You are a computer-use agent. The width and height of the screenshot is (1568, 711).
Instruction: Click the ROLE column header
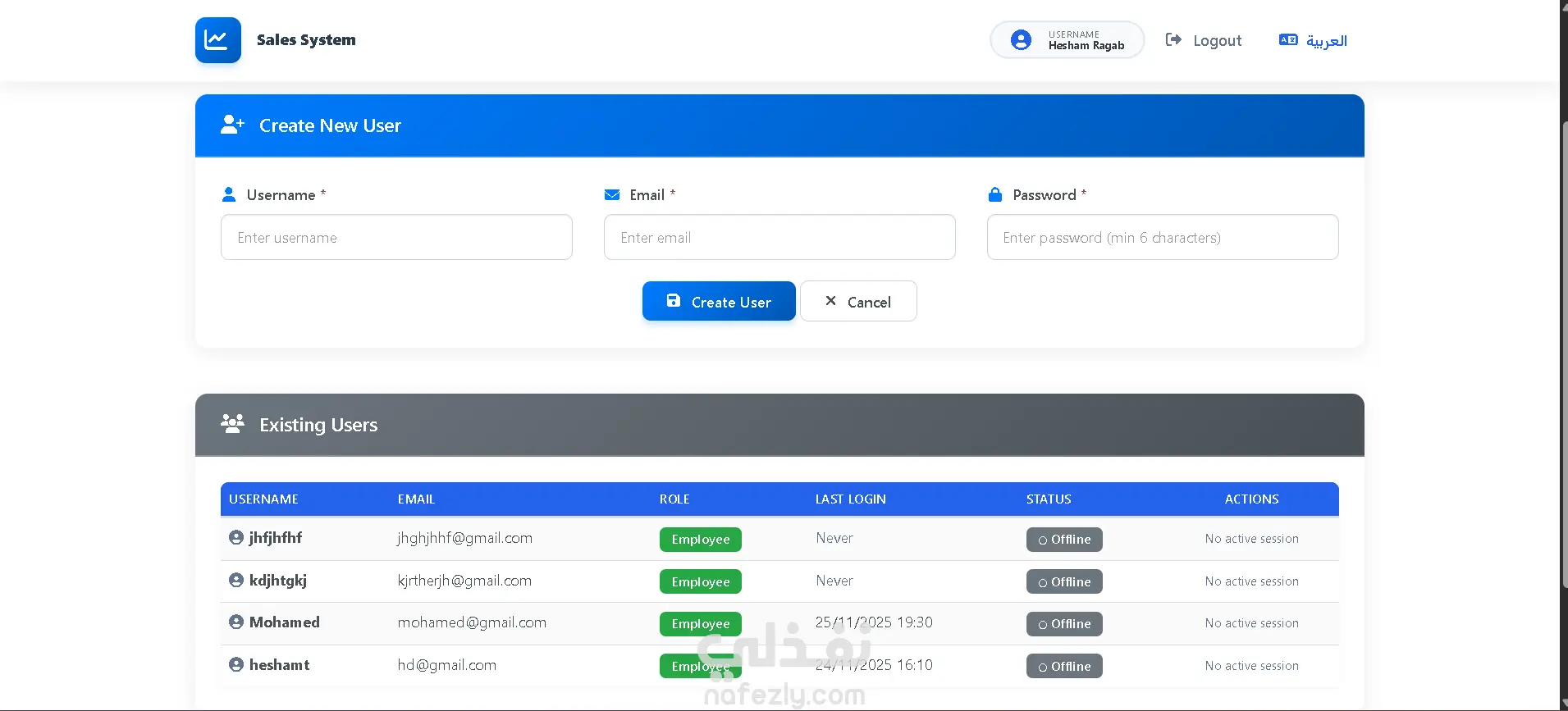(x=674, y=499)
